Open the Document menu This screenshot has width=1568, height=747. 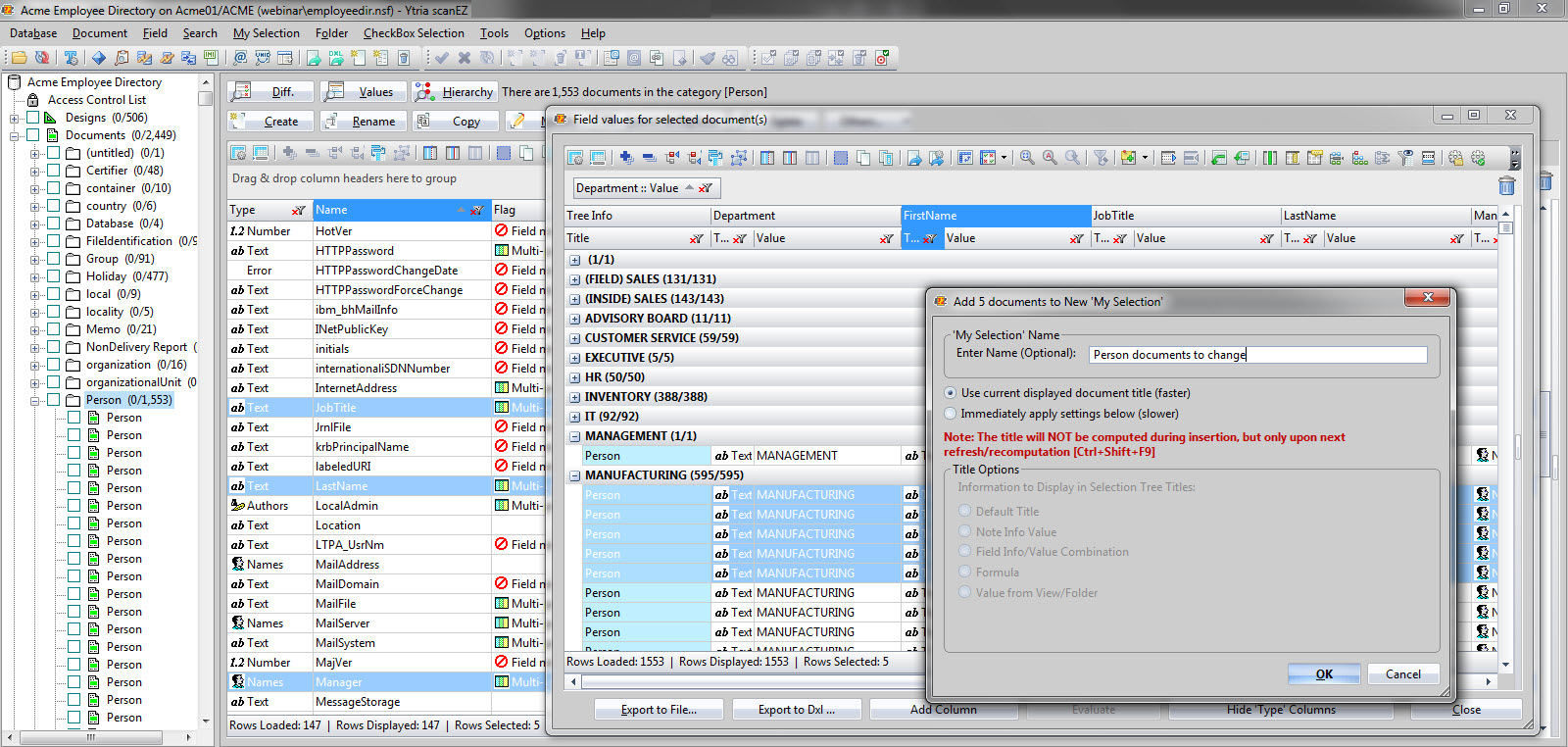click(100, 33)
